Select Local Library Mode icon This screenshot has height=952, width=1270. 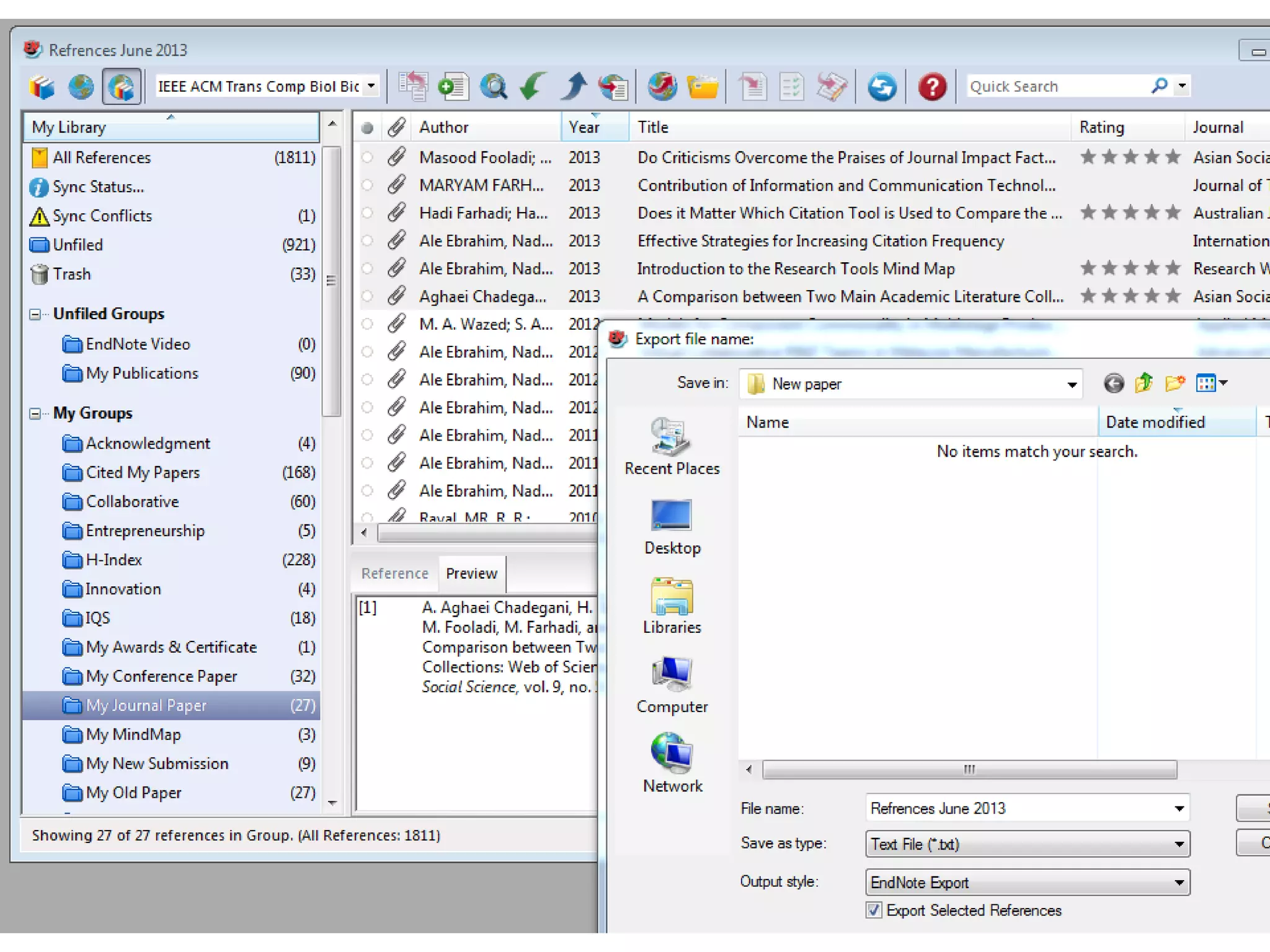42,86
